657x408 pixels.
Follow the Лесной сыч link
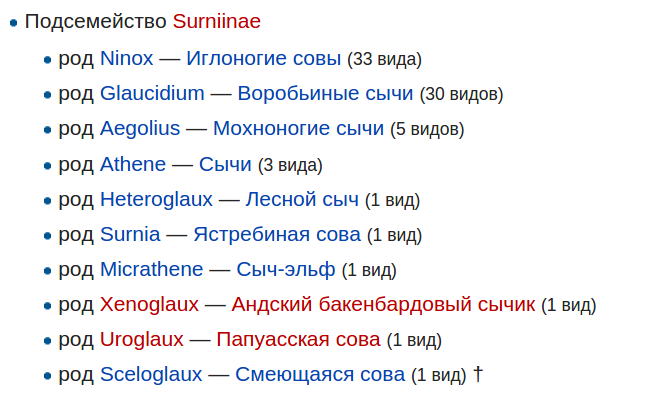pyautogui.click(x=302, y=199)
